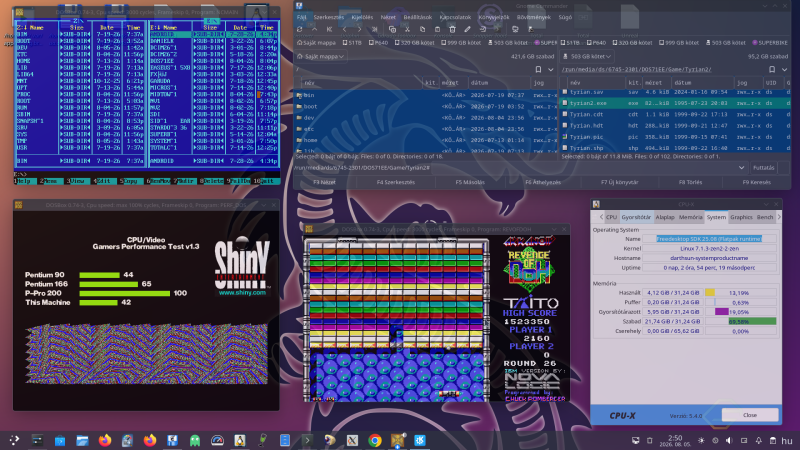Click SUPERBIKE device button on the right
Screen dimensions: 800x450
point(770,43)
